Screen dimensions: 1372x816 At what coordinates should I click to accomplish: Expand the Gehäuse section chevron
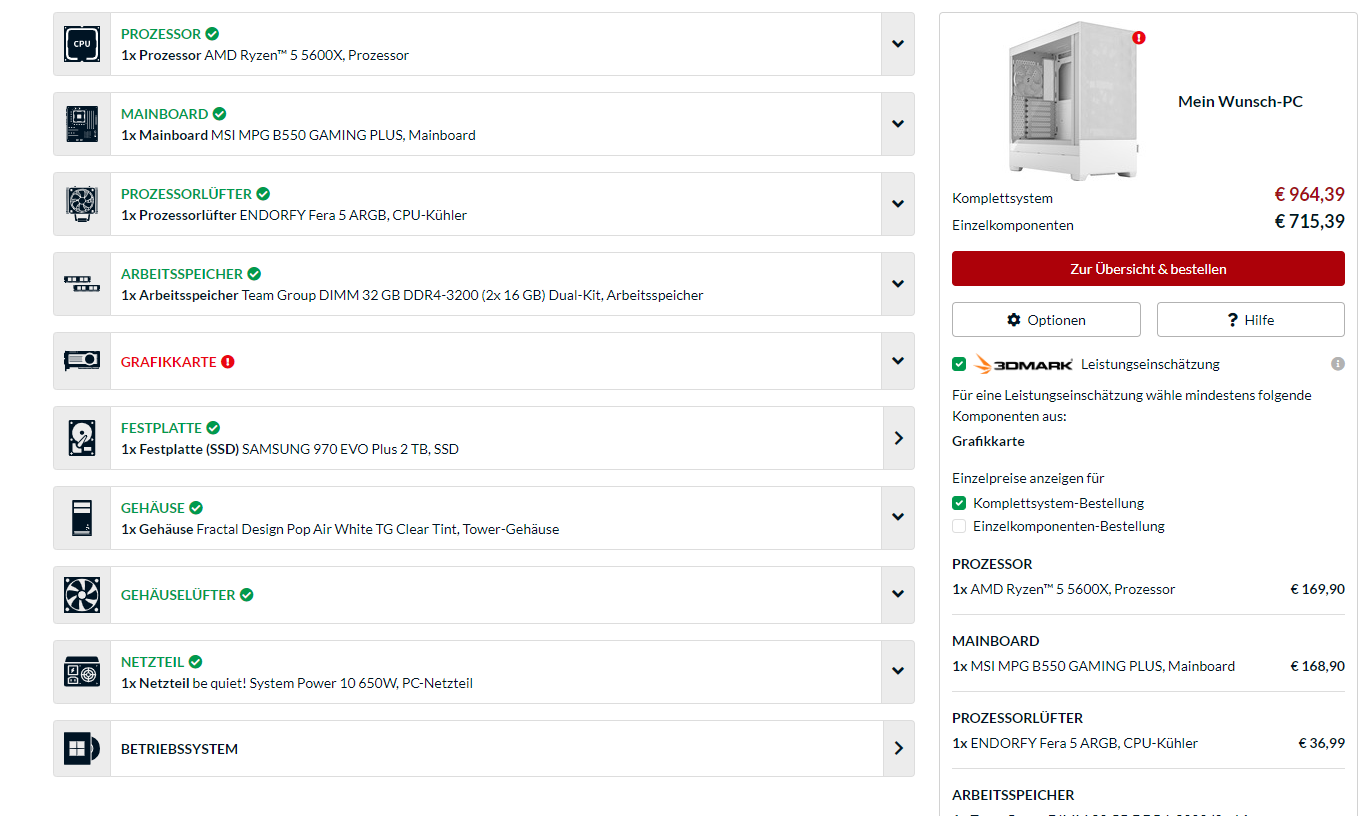click(898, 518)
